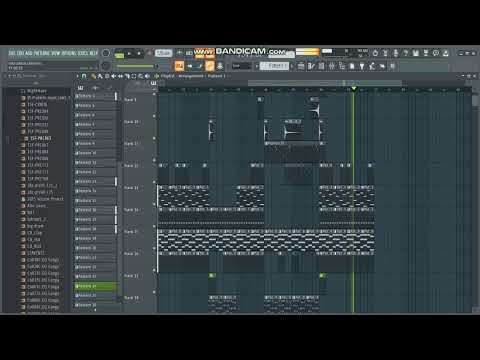Open the VIEW menu
Viewport: 480px width, 360px height.
(x=55, y=53)
